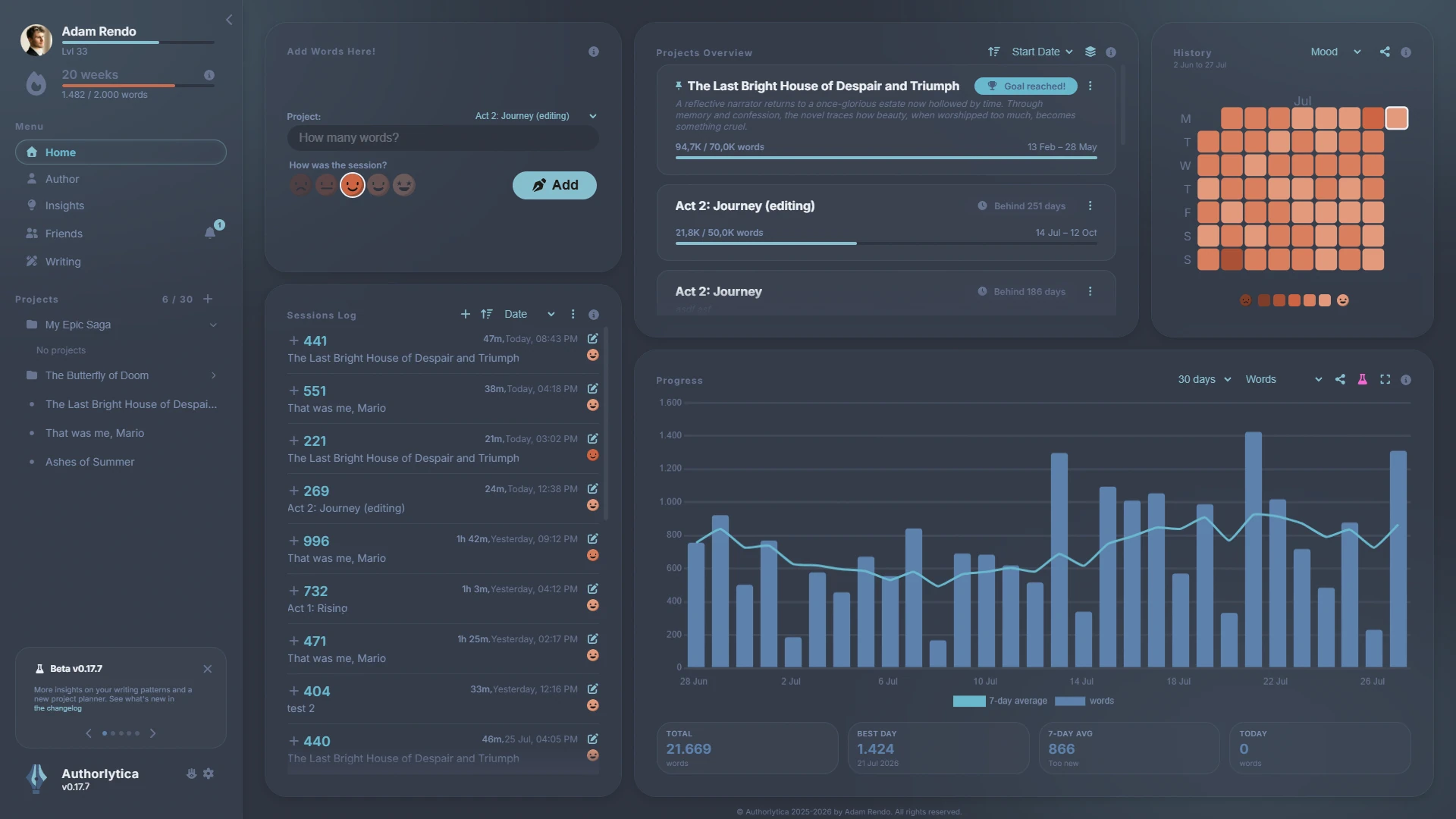Open Insights menu item
1456x819 pixels.
coord(121,206)
